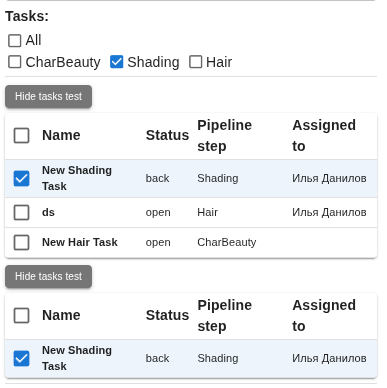
Task: Click Status column header in second table
Action: point(167,315)
